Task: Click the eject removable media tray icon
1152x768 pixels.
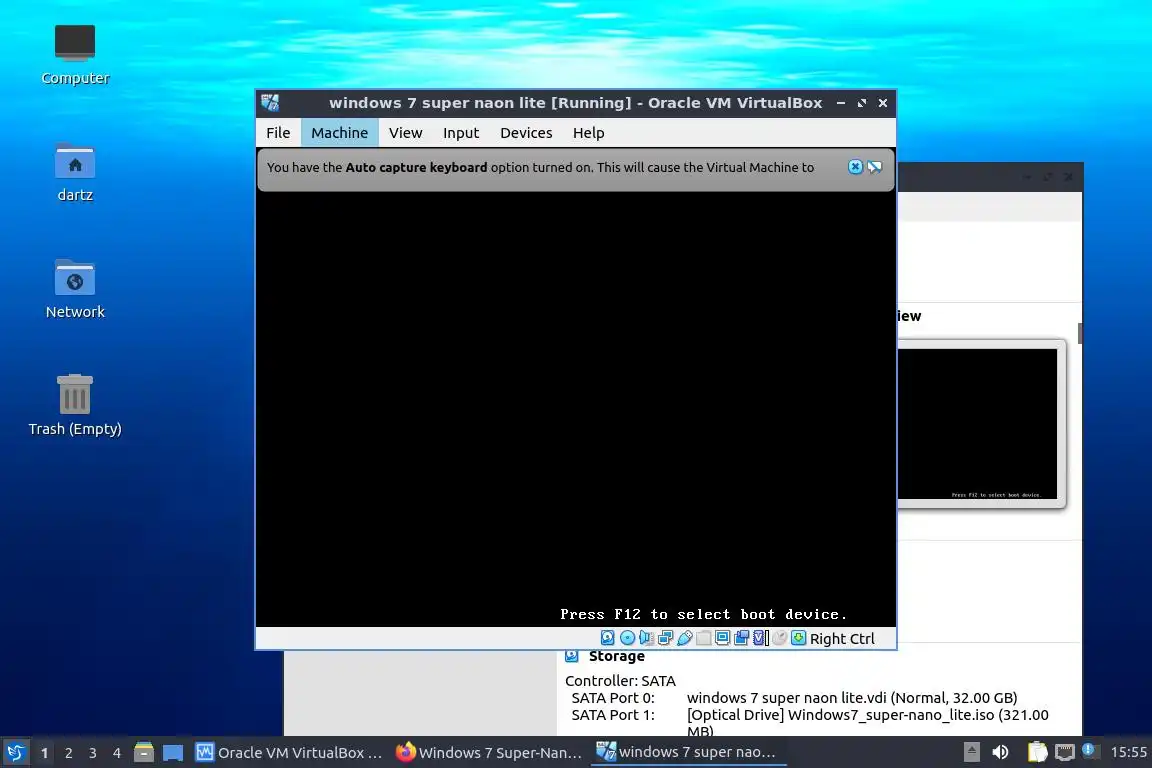Action: [971, 752]
